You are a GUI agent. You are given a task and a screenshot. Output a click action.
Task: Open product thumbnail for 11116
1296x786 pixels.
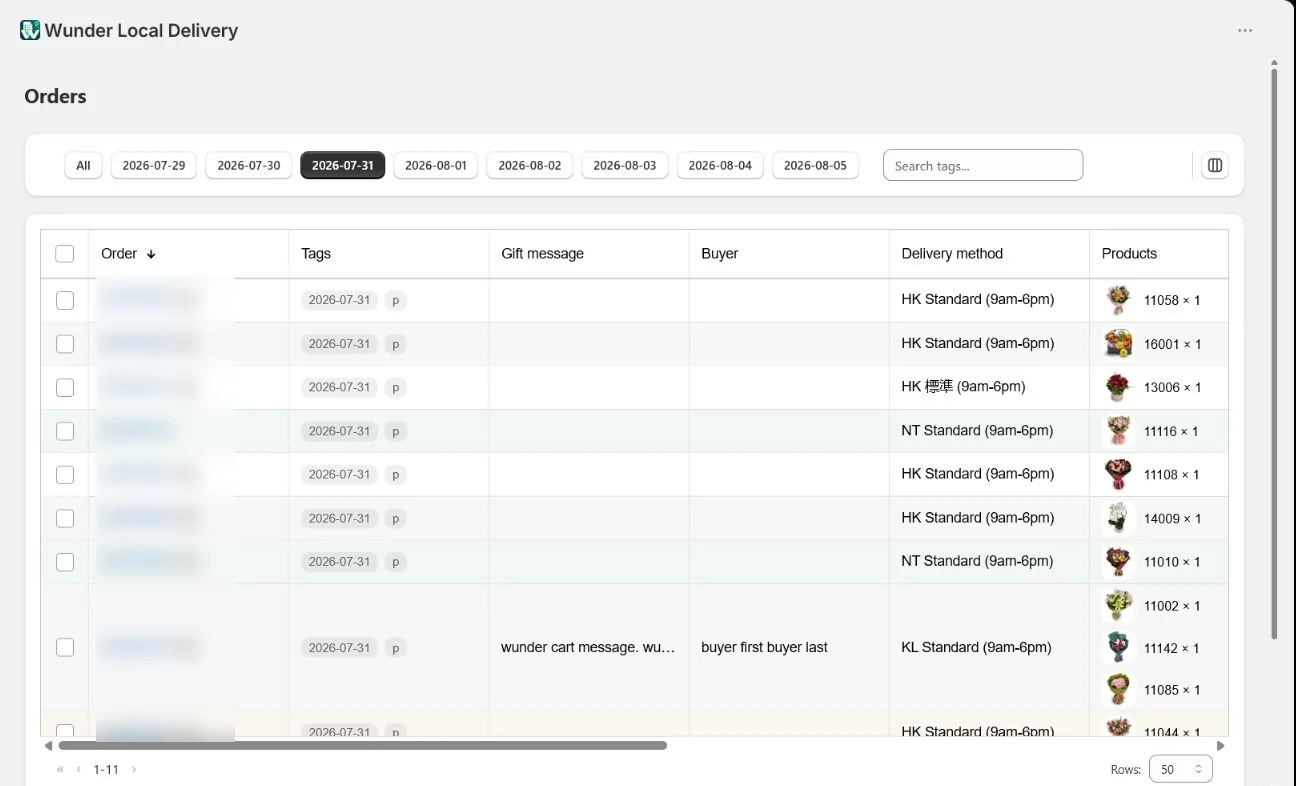tap(1118, 431)
